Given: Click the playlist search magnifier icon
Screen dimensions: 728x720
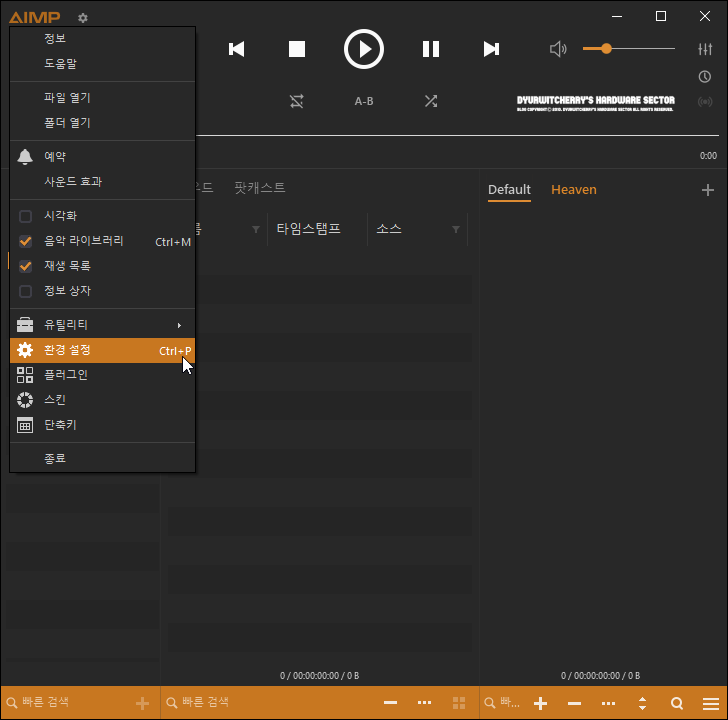Looking at the screenshot, I should point(677,703).
